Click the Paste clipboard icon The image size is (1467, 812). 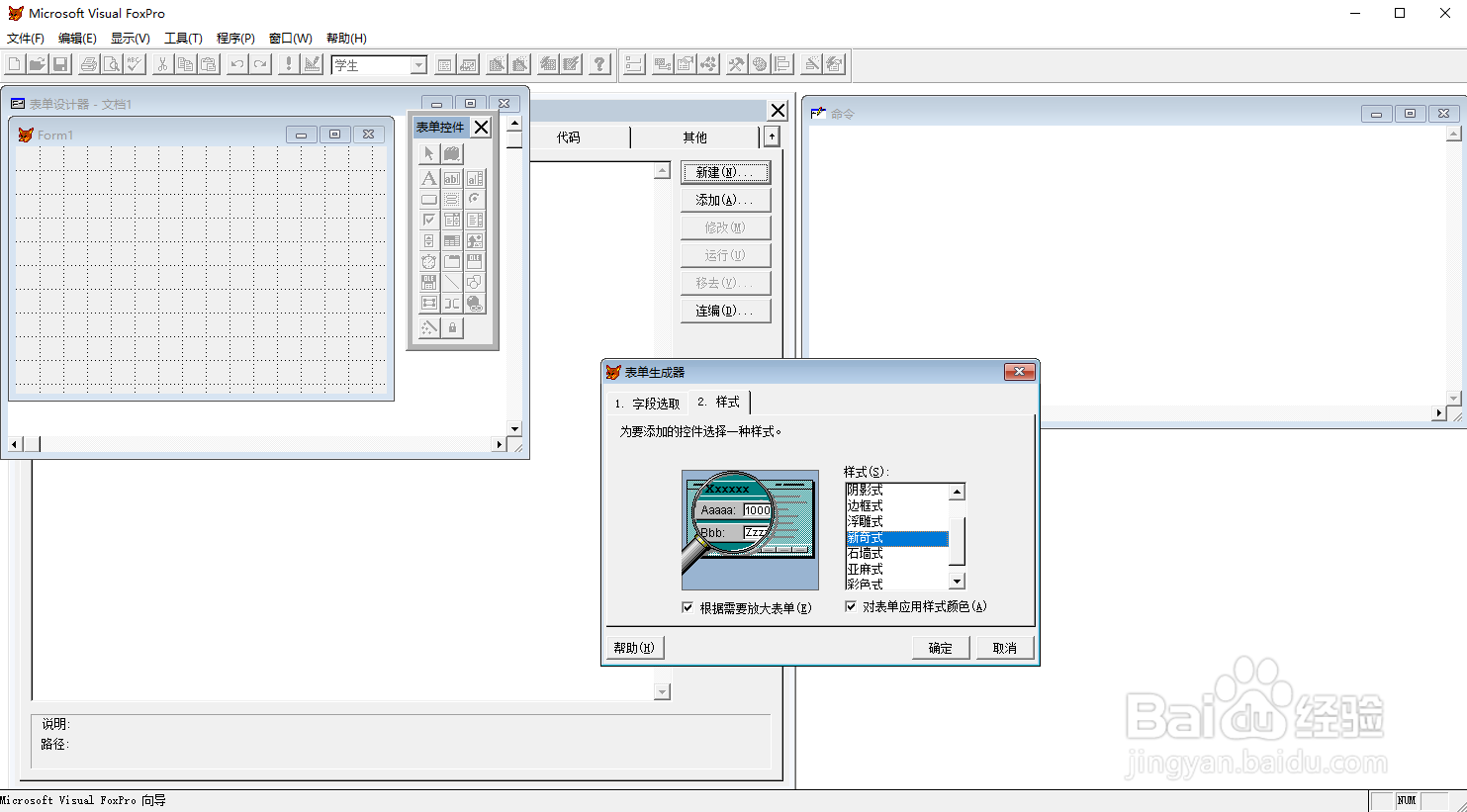point(209,64)
